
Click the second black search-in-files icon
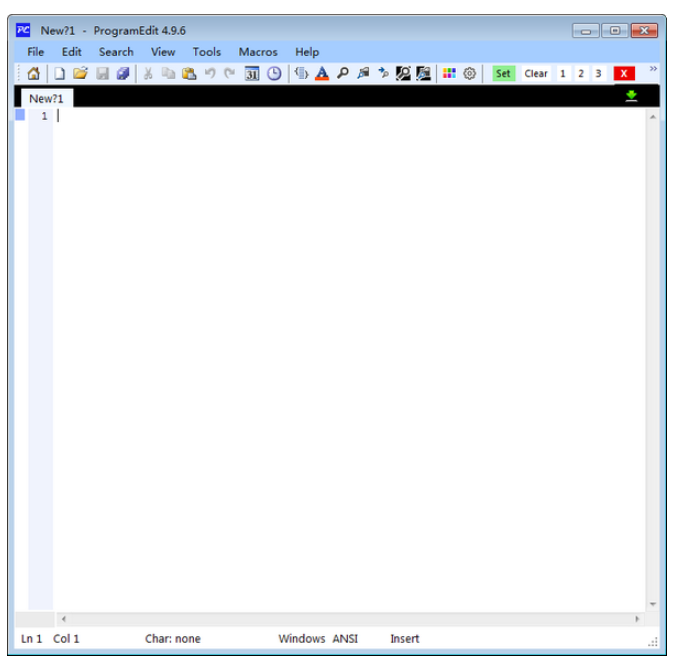[x=423, y=74]
